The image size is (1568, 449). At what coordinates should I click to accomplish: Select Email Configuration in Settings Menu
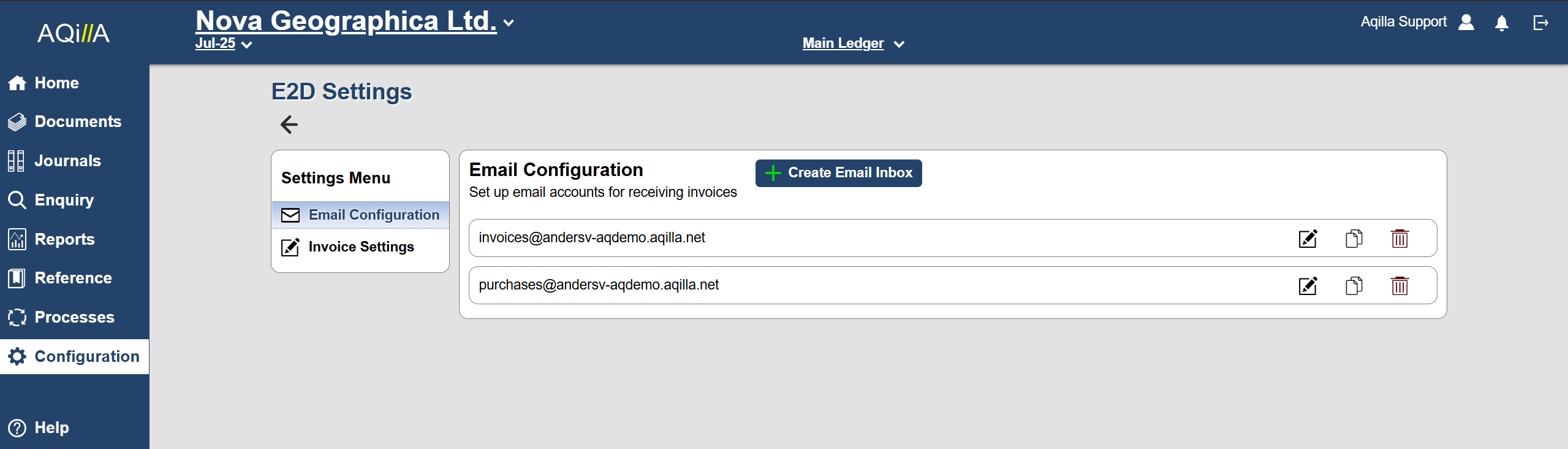coord(360,215)
